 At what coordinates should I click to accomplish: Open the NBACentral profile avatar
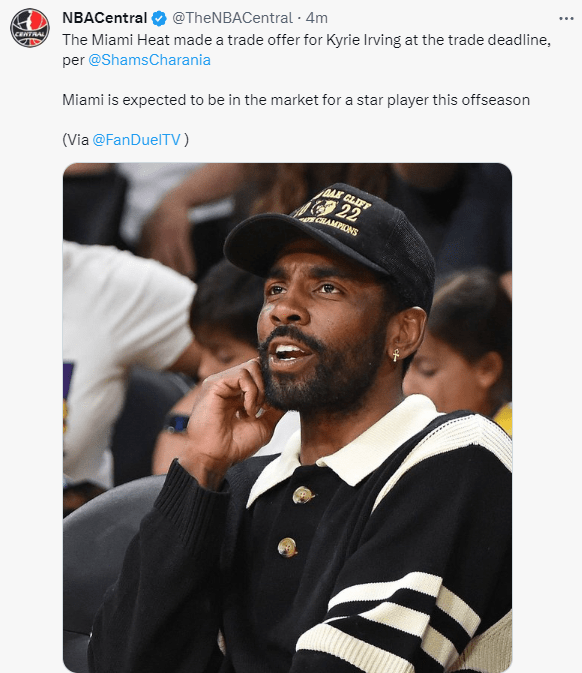(30, 28)
